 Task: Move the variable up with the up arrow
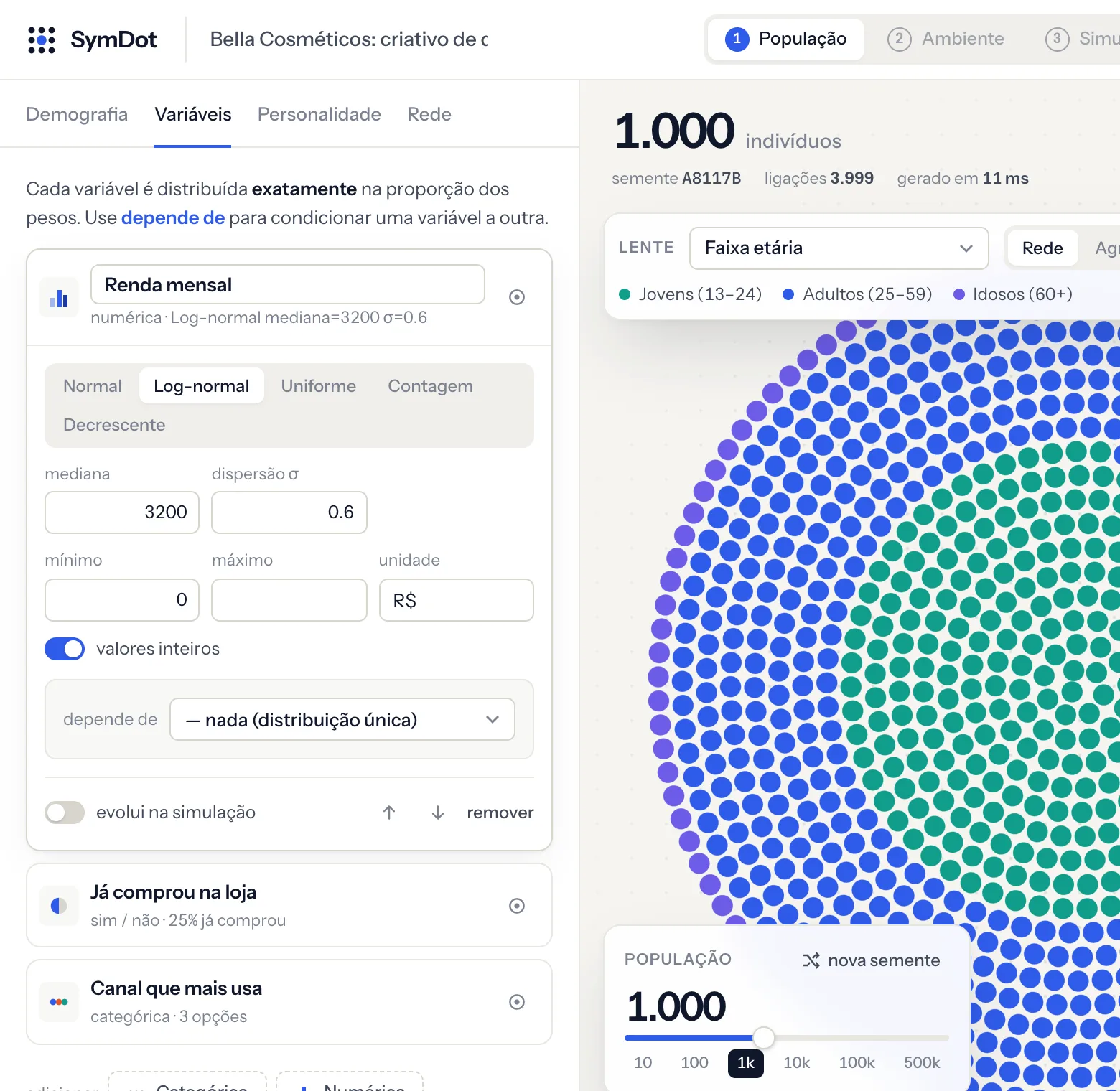[389, 813]
